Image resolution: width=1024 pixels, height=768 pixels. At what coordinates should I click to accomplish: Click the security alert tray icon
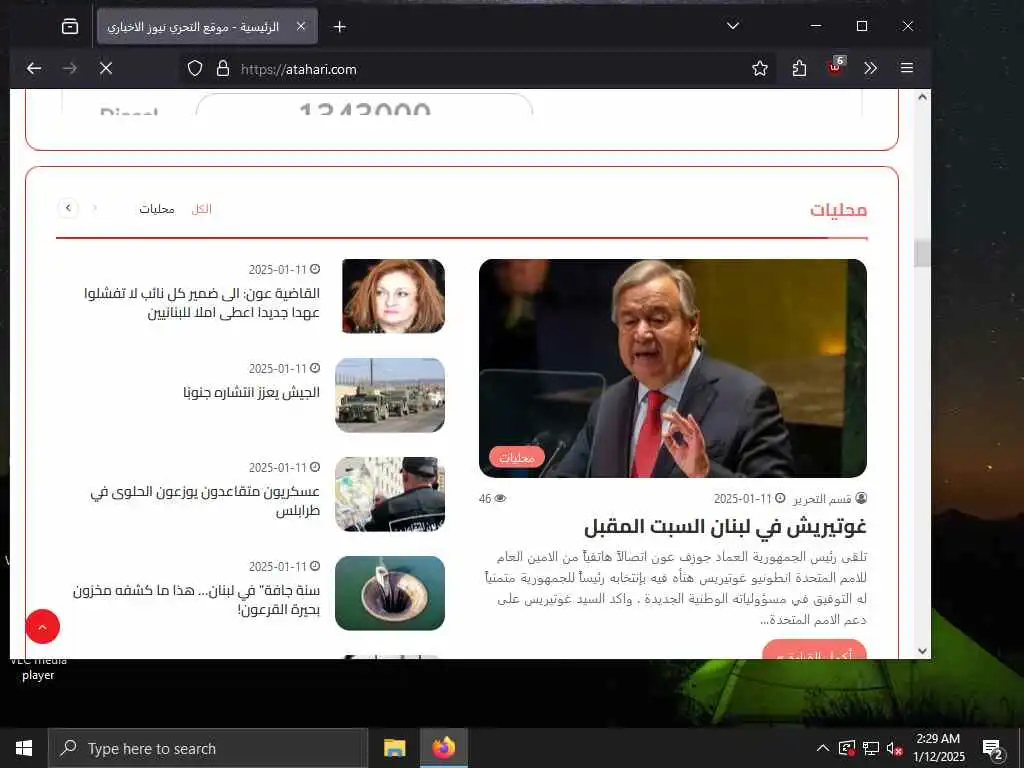(x=847, y=748)
